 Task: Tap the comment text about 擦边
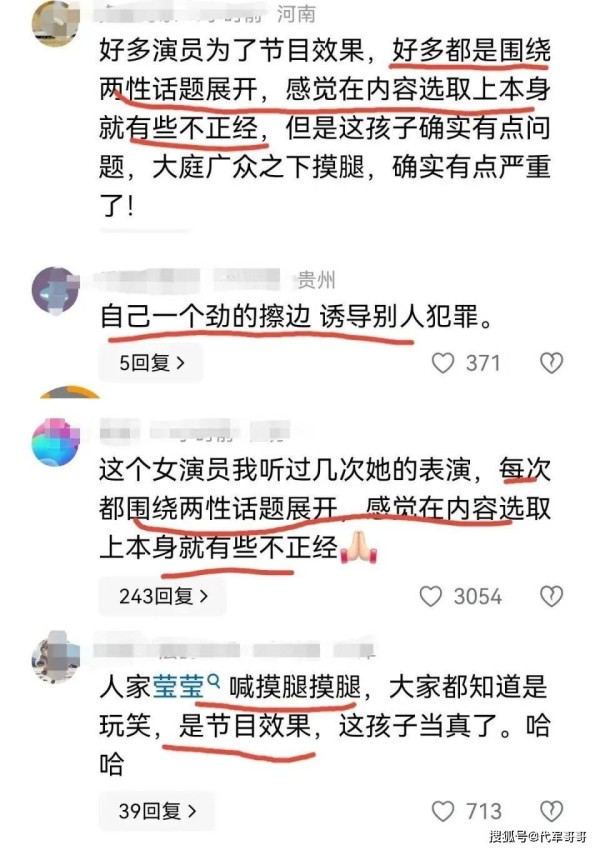tap(296, 317)
